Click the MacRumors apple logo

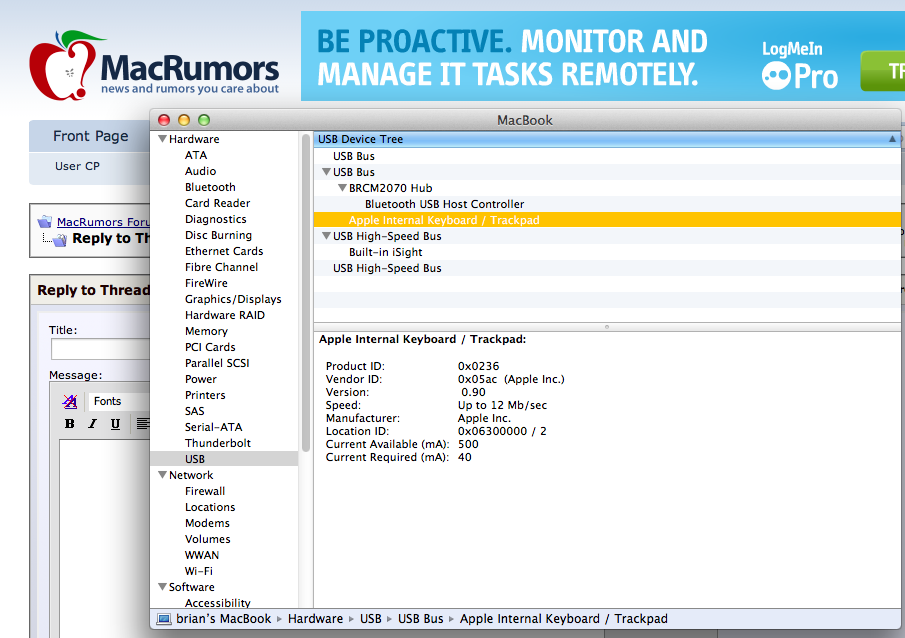pyautogui.click(x=62, y=65)
